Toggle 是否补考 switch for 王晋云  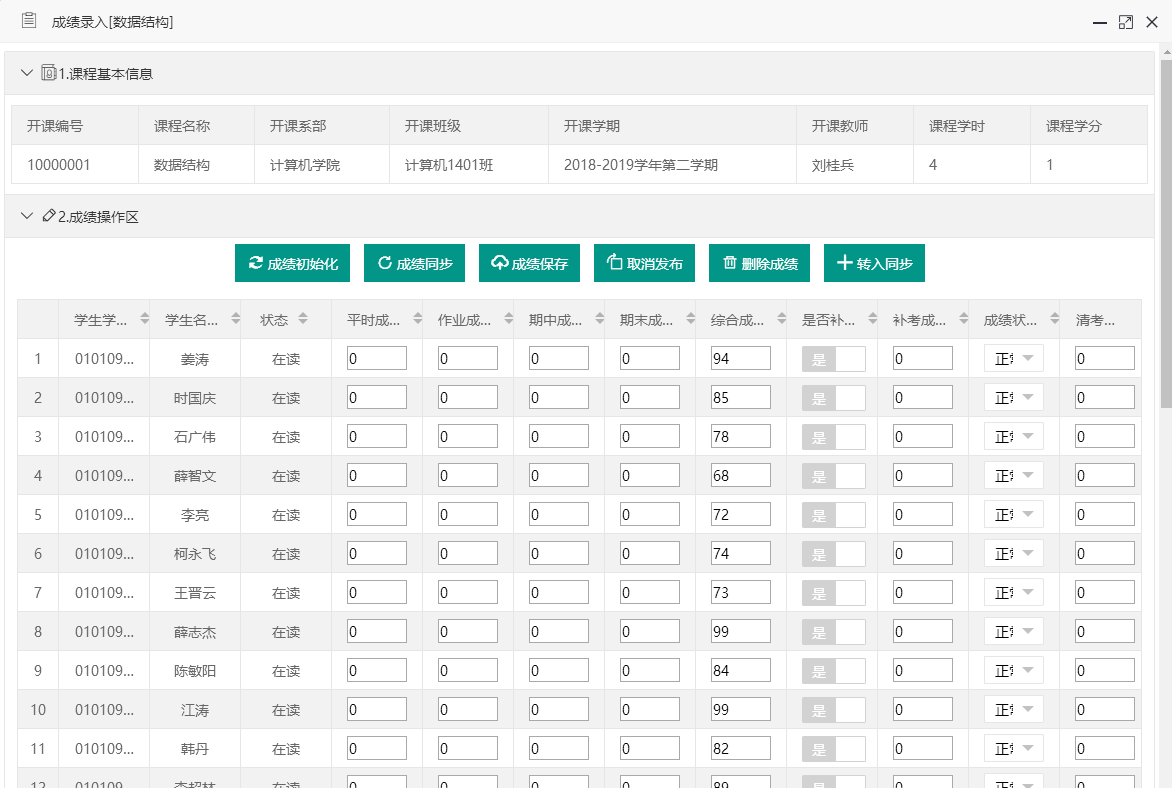point(833,593)
